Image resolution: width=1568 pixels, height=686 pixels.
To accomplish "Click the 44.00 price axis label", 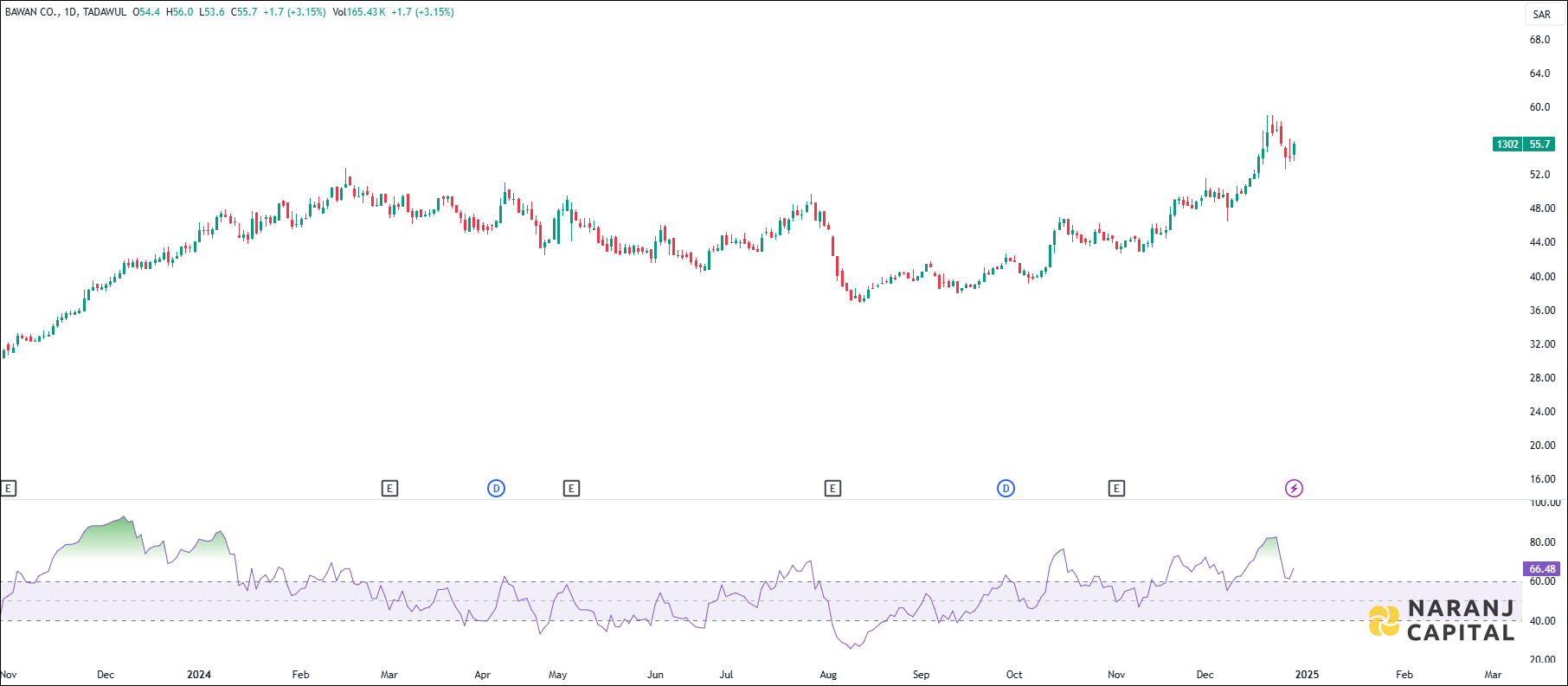I will click(x=1543, y=242).
